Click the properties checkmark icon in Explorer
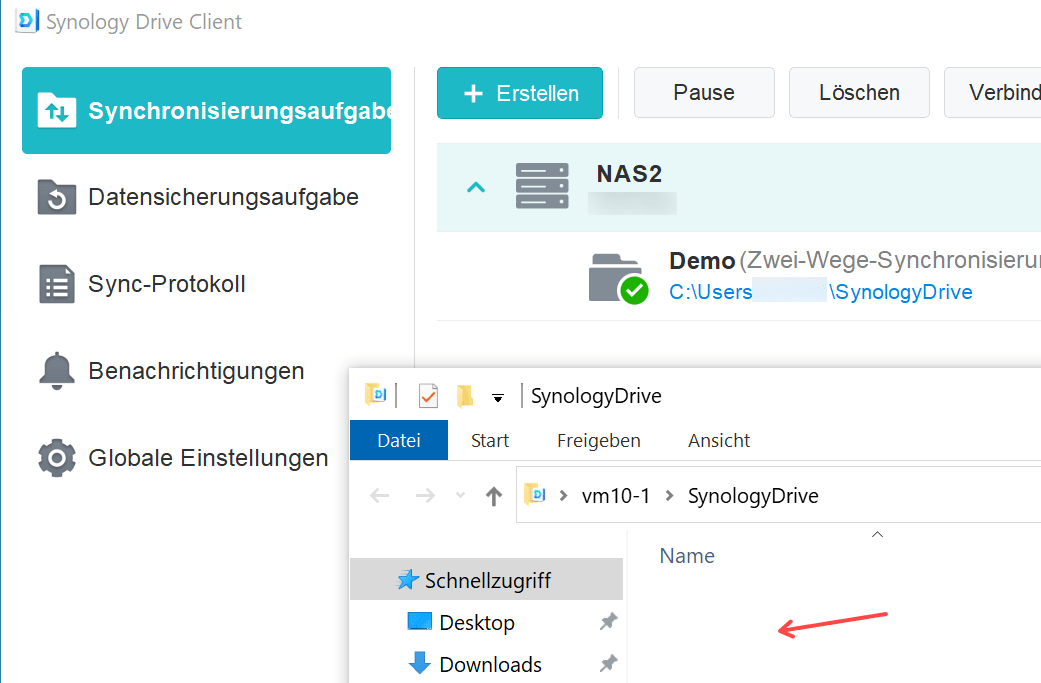Viewport: 1041px width, 683px height. point(428,396)
